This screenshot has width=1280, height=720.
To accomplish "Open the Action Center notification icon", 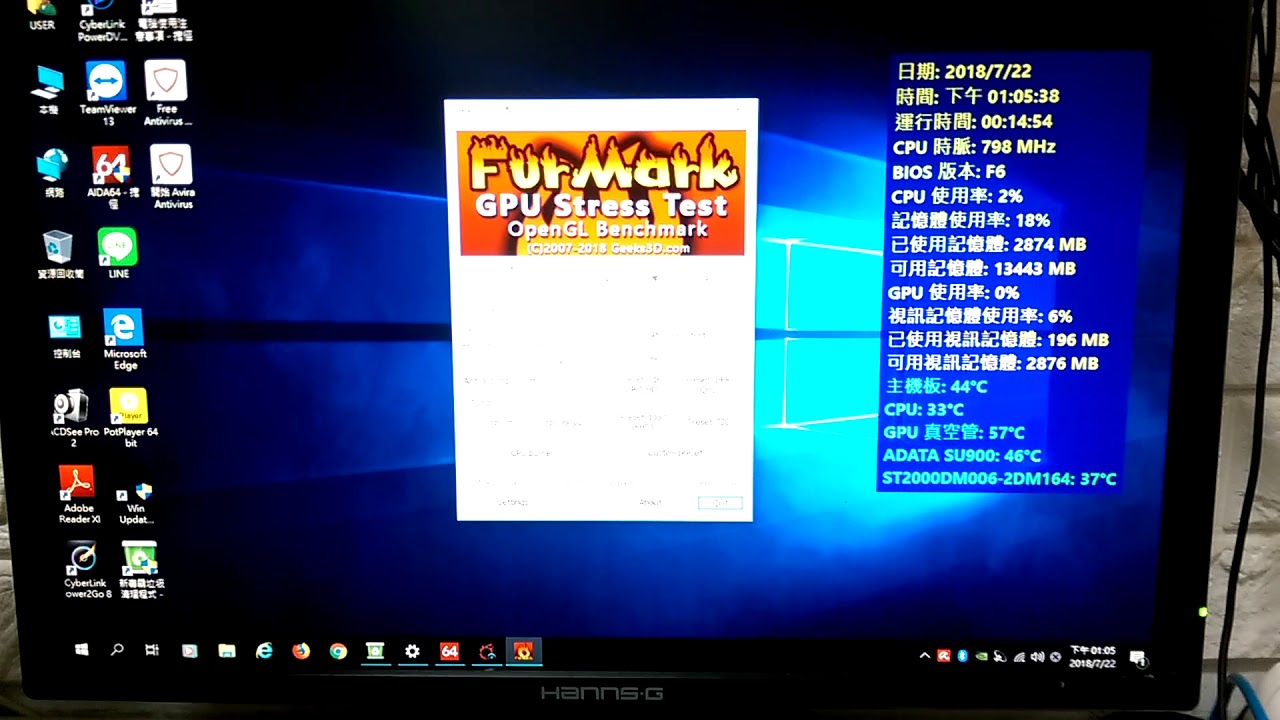I will point(1138,658).
